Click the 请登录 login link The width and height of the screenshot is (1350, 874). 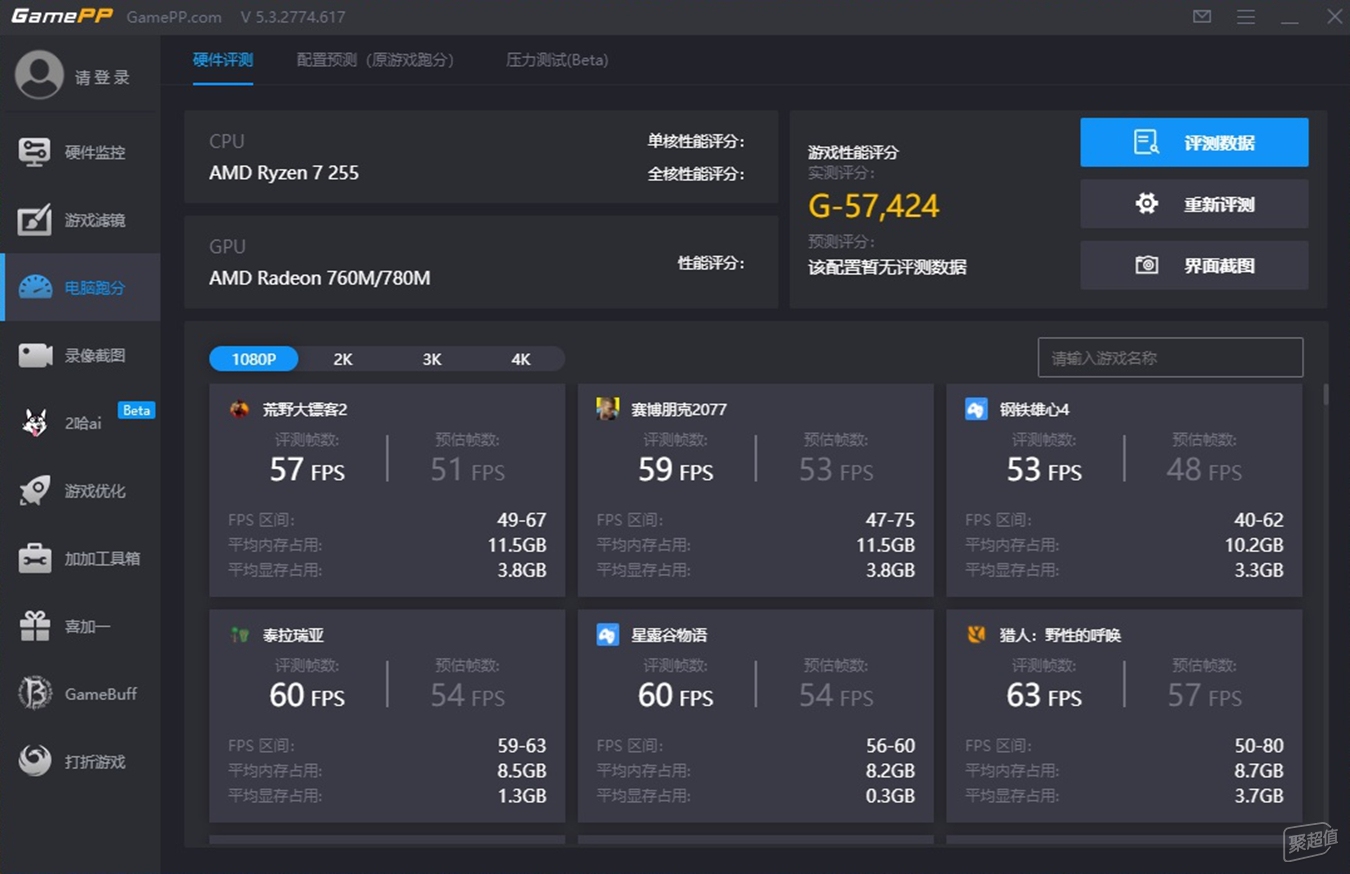tap(102, 77)
